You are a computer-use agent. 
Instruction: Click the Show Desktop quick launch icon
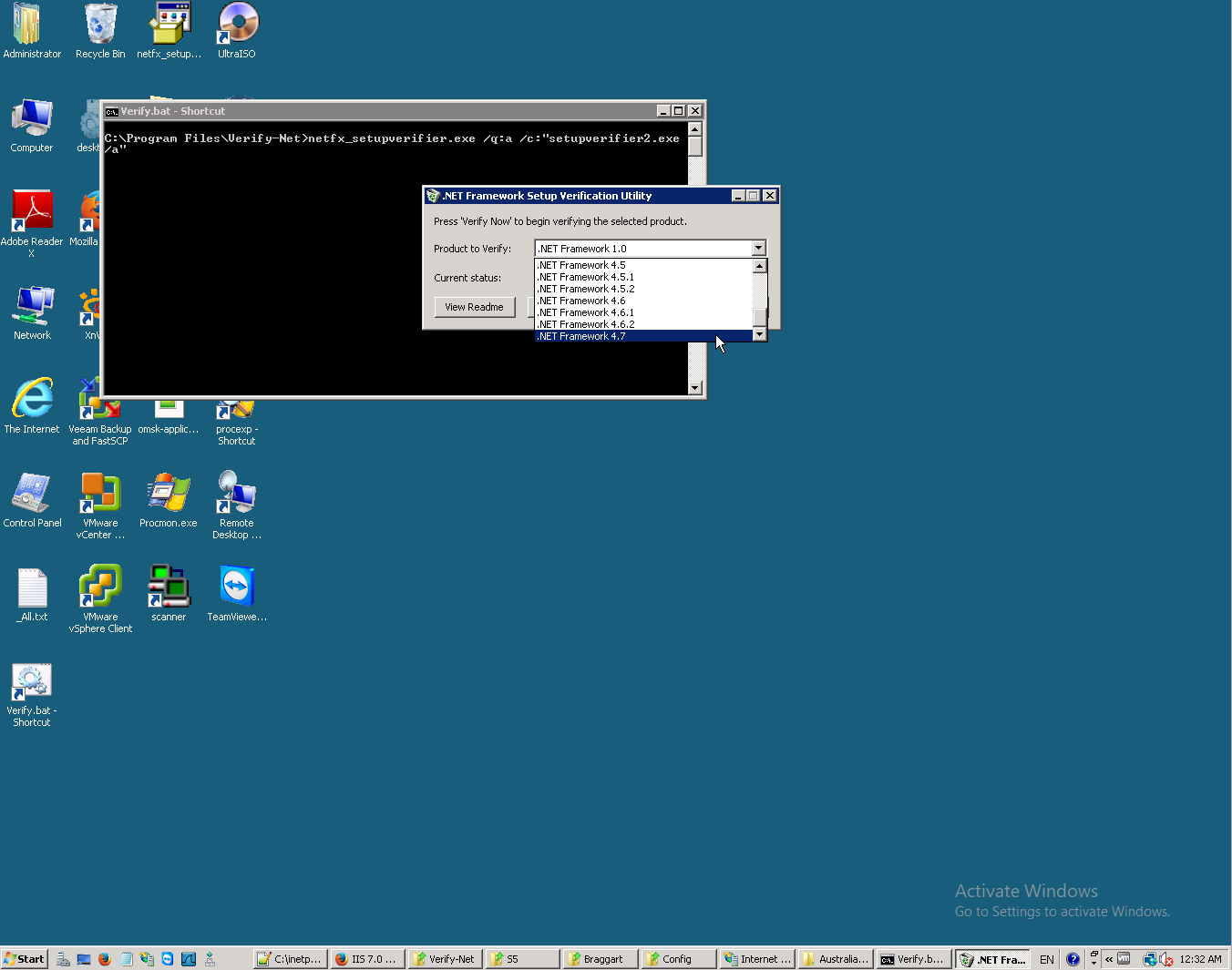(84, 959)
